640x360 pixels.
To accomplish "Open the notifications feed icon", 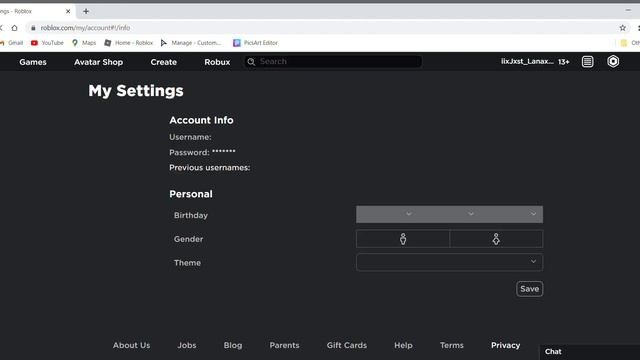I will point(587,62).
